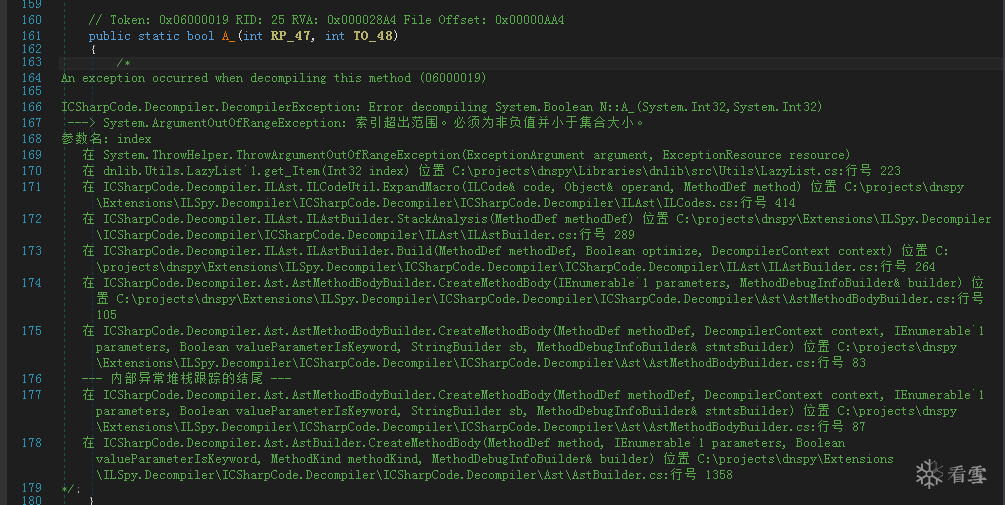Click the int keyword before TO_48

tap(335, 36)
